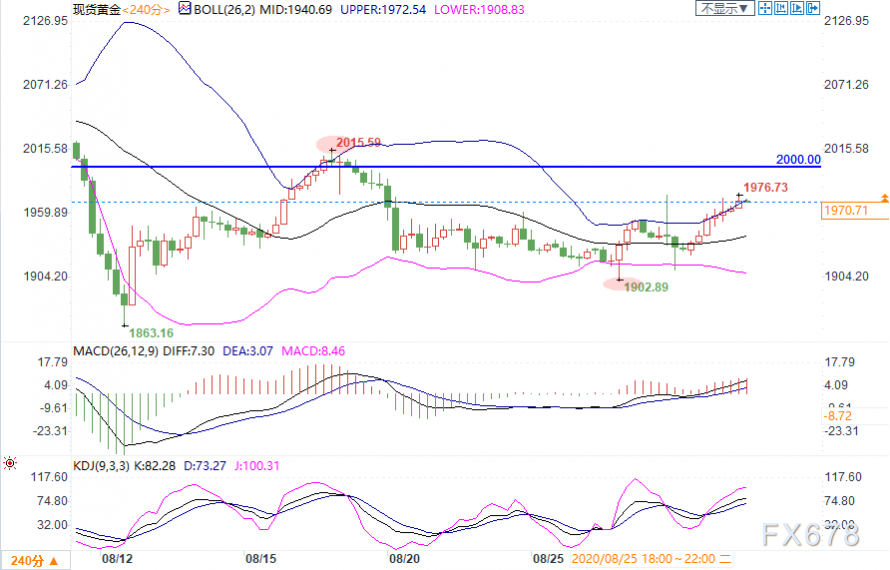Click the chart scroll-to-start icon
This screenshot has width=890, height=570.
pyautogui.click(x=780, y=8)
